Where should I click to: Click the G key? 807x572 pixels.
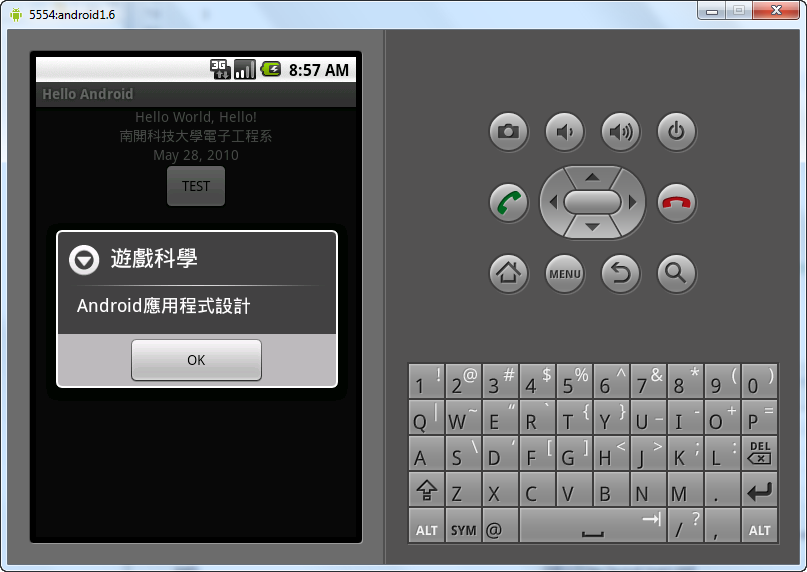pyautogui.click(x=574, y=453)
